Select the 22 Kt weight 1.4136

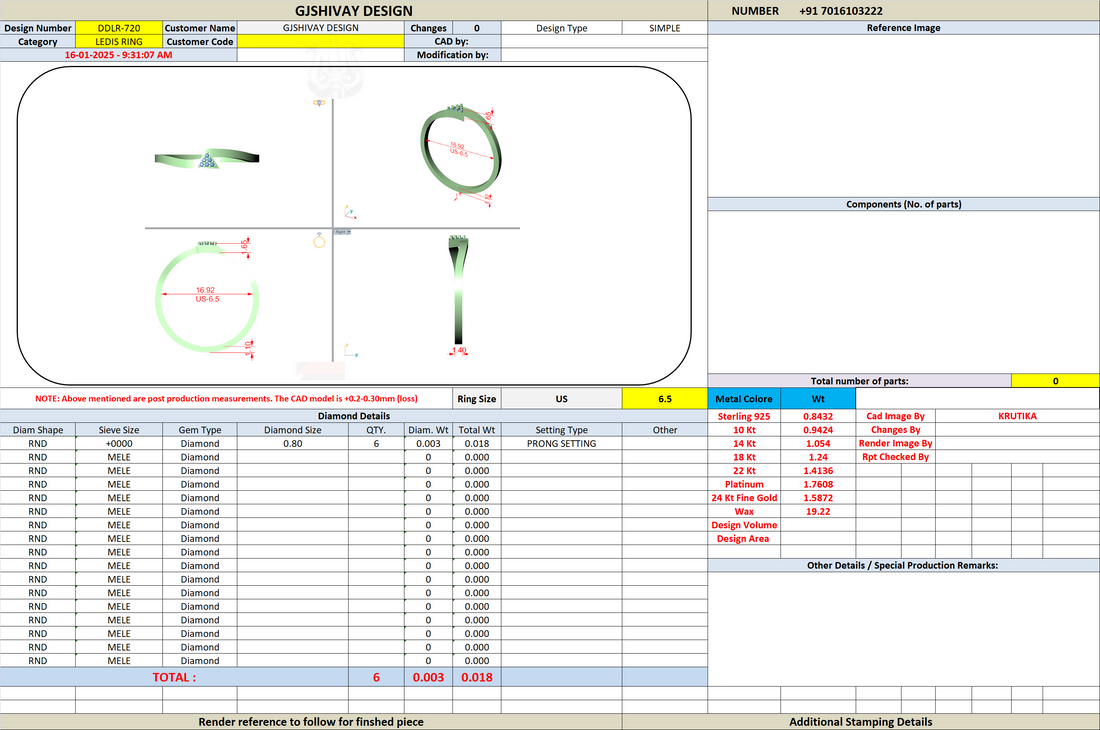point(818,471)
